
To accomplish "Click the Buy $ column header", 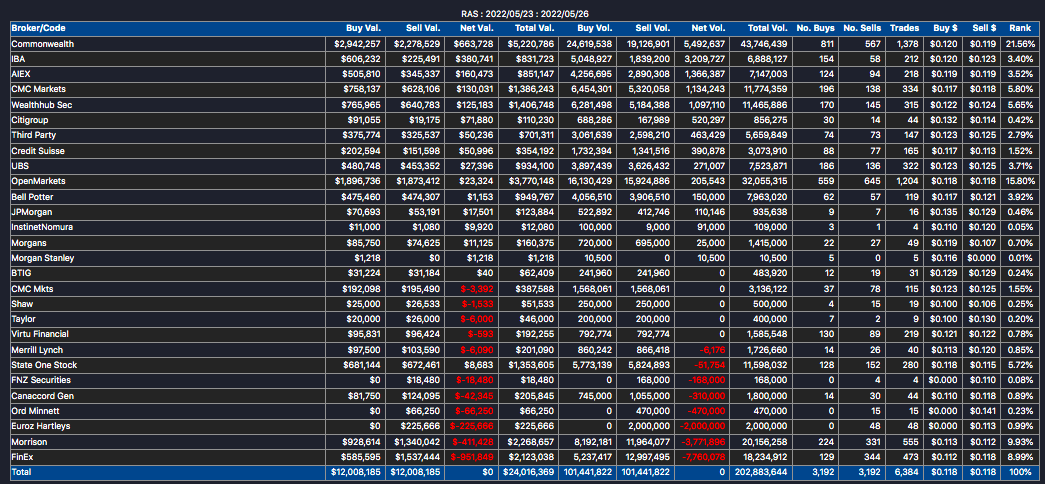I will click(x=946, y=28).
